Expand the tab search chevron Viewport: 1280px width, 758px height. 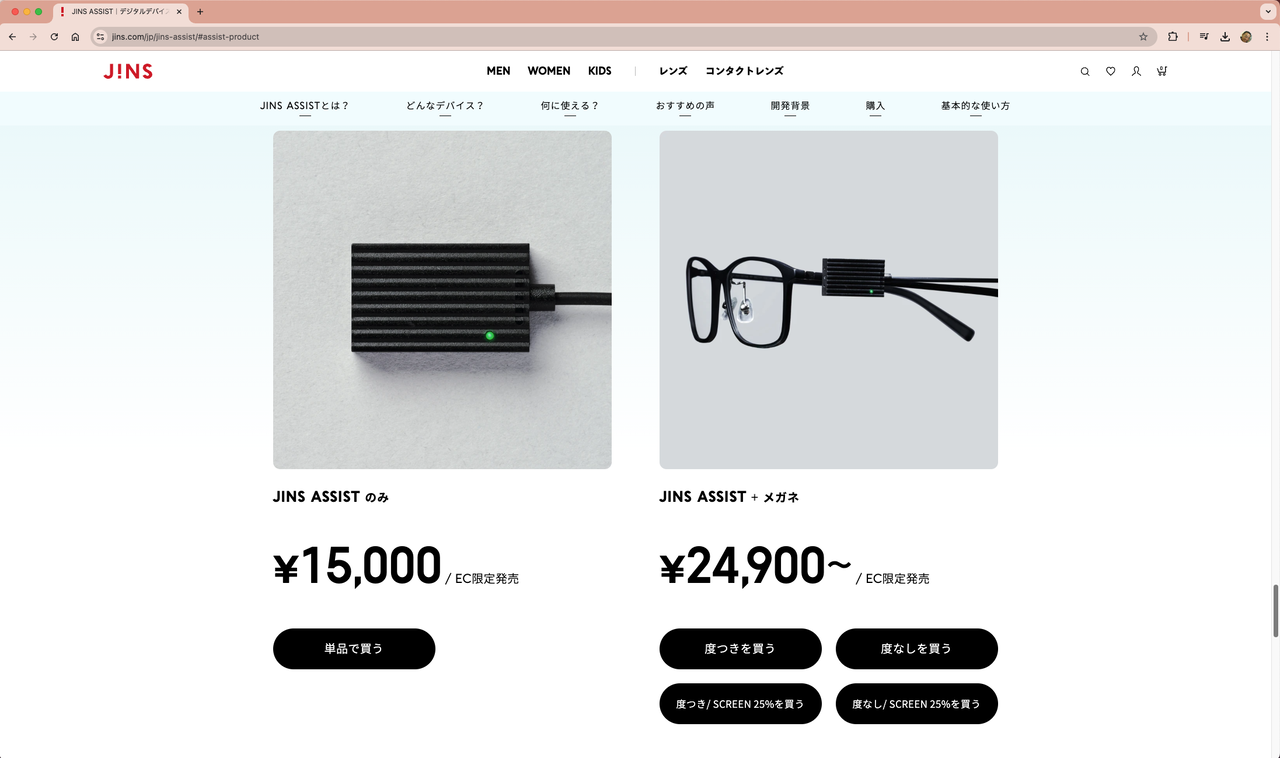[1267, 11]
